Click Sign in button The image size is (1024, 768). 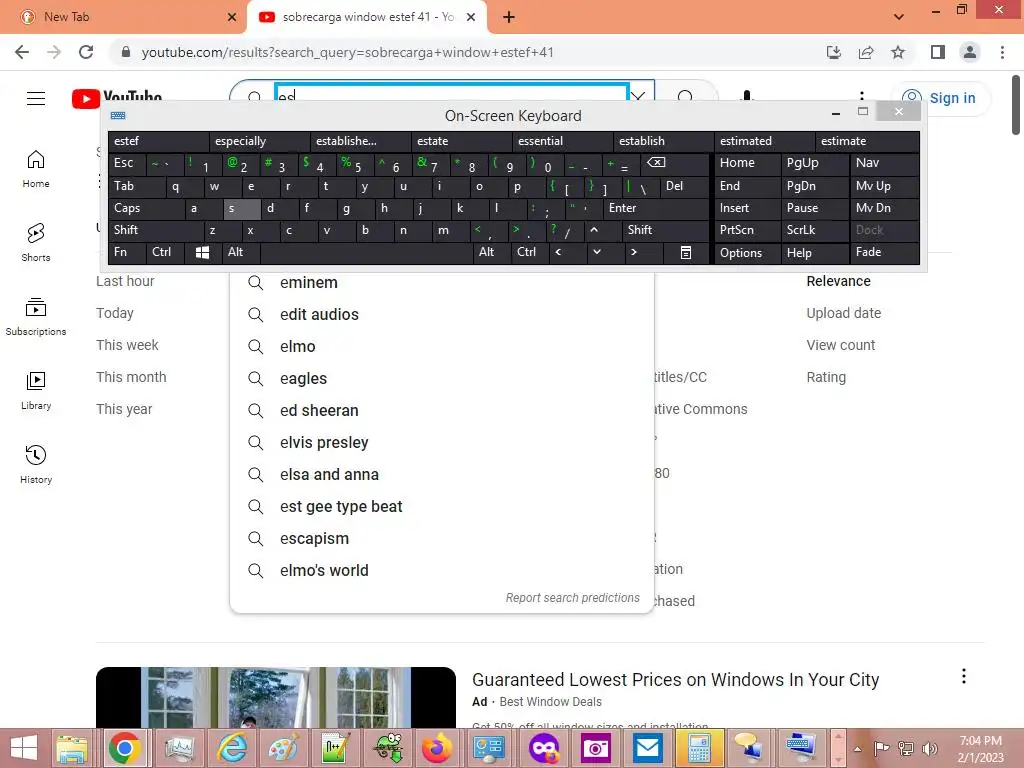tap(941, 98)
